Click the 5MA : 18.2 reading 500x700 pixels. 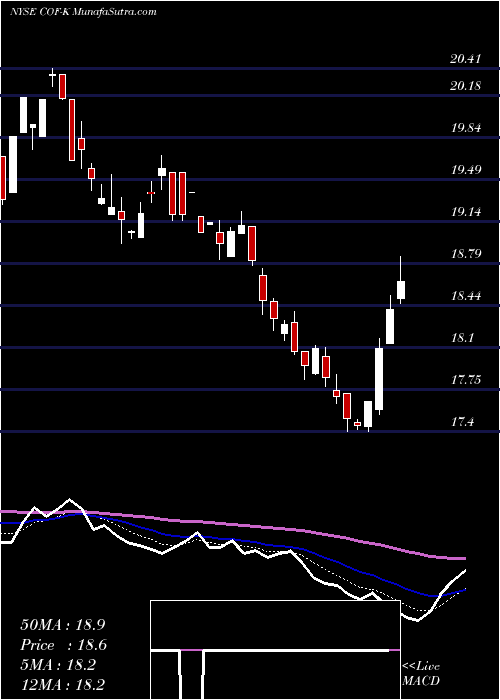58,665
